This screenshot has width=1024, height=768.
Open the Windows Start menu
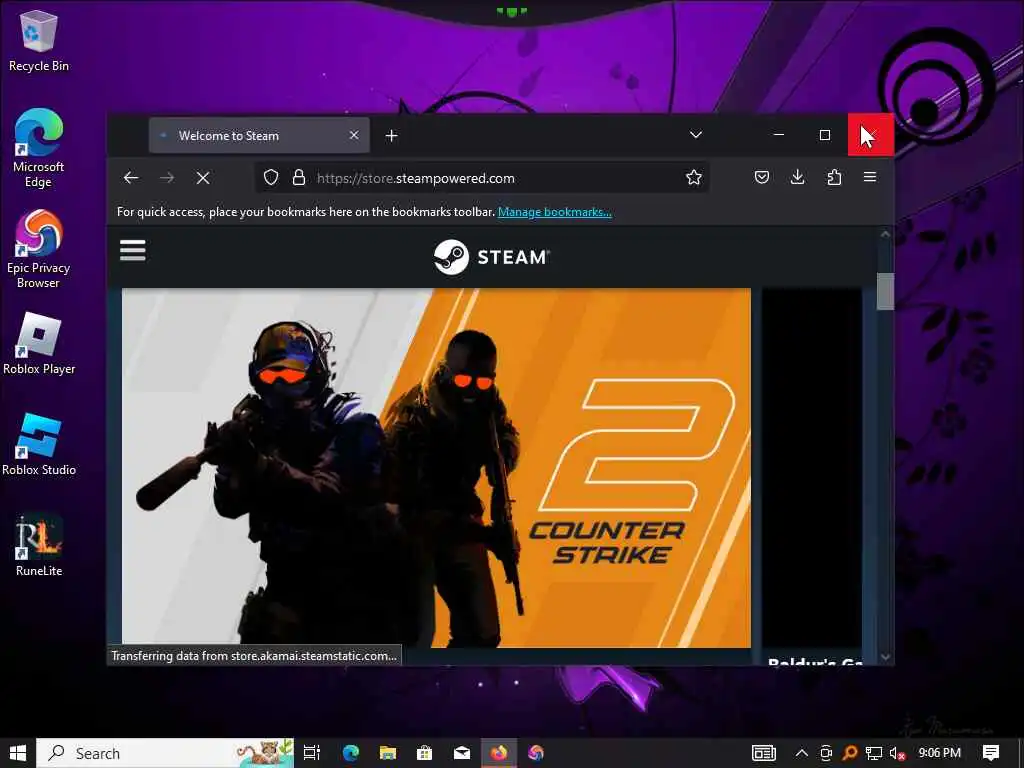(x=18, y=753)
